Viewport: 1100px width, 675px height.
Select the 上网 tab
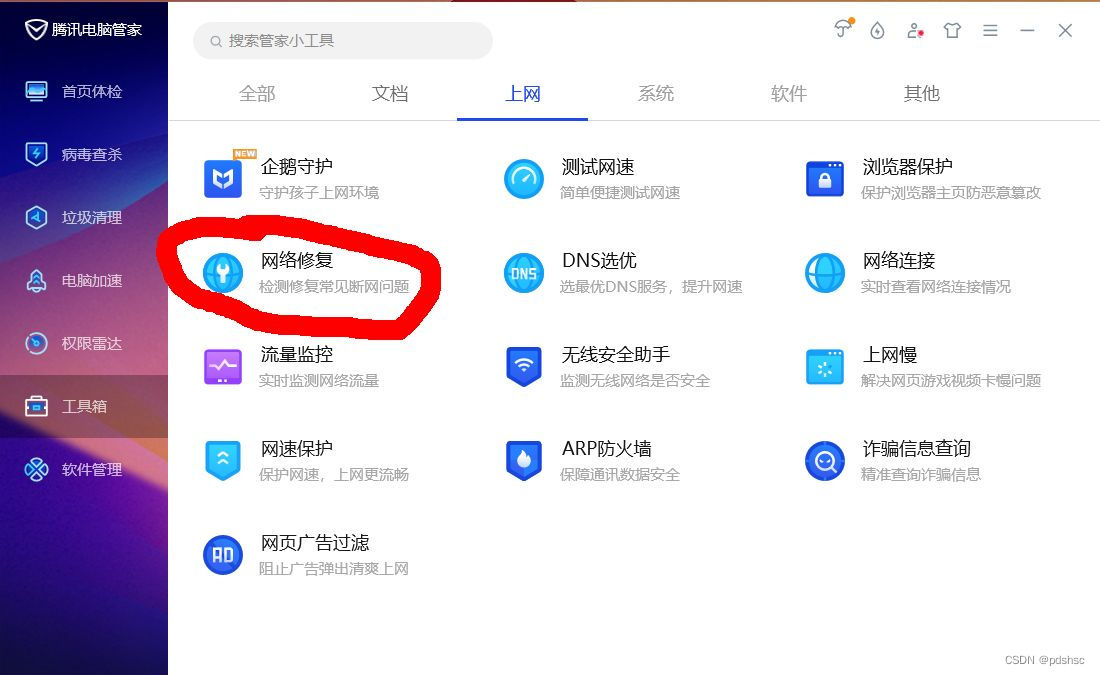523,93
